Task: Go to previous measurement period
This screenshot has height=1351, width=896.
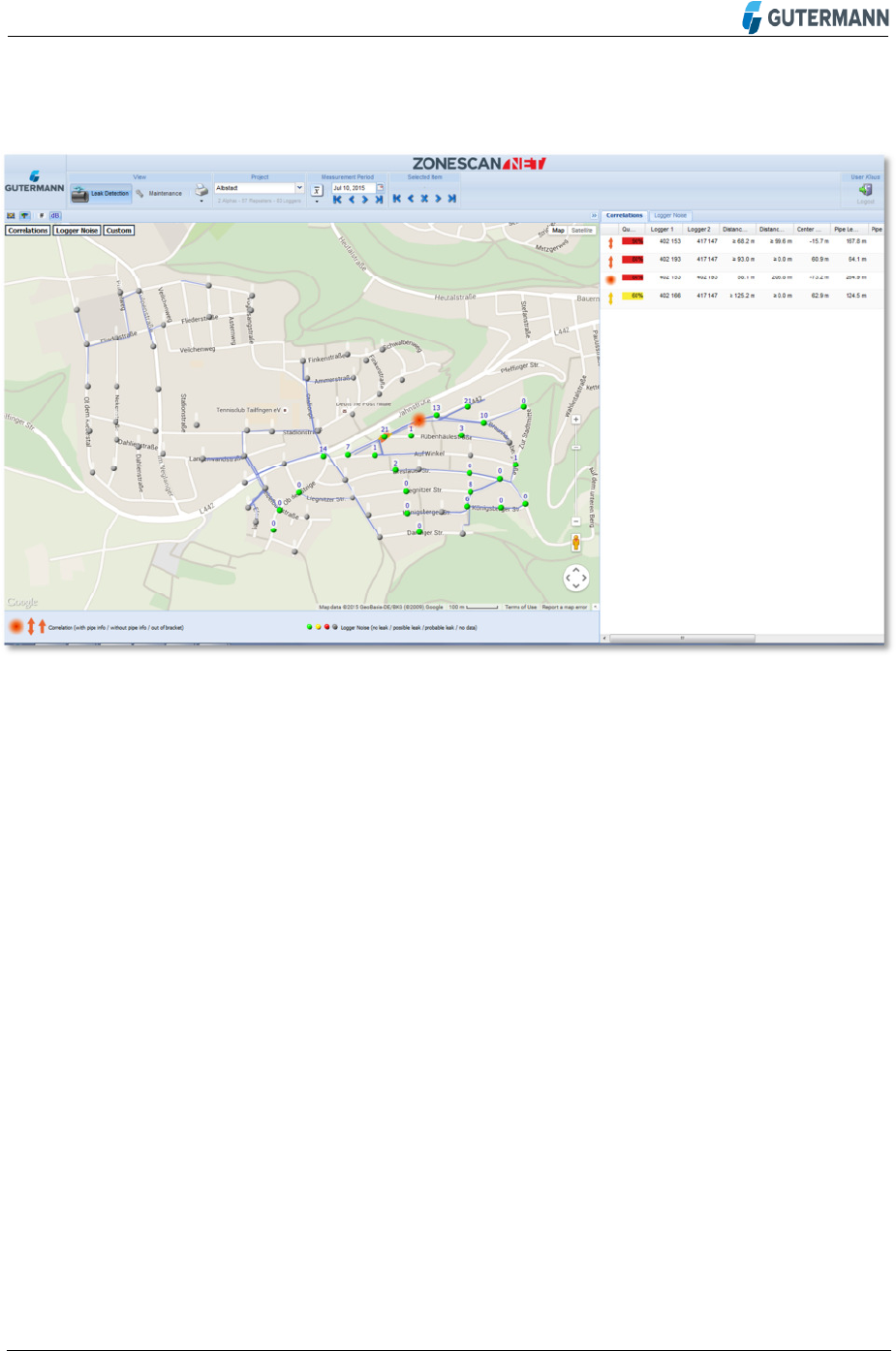Action: [x=352, y=199]
